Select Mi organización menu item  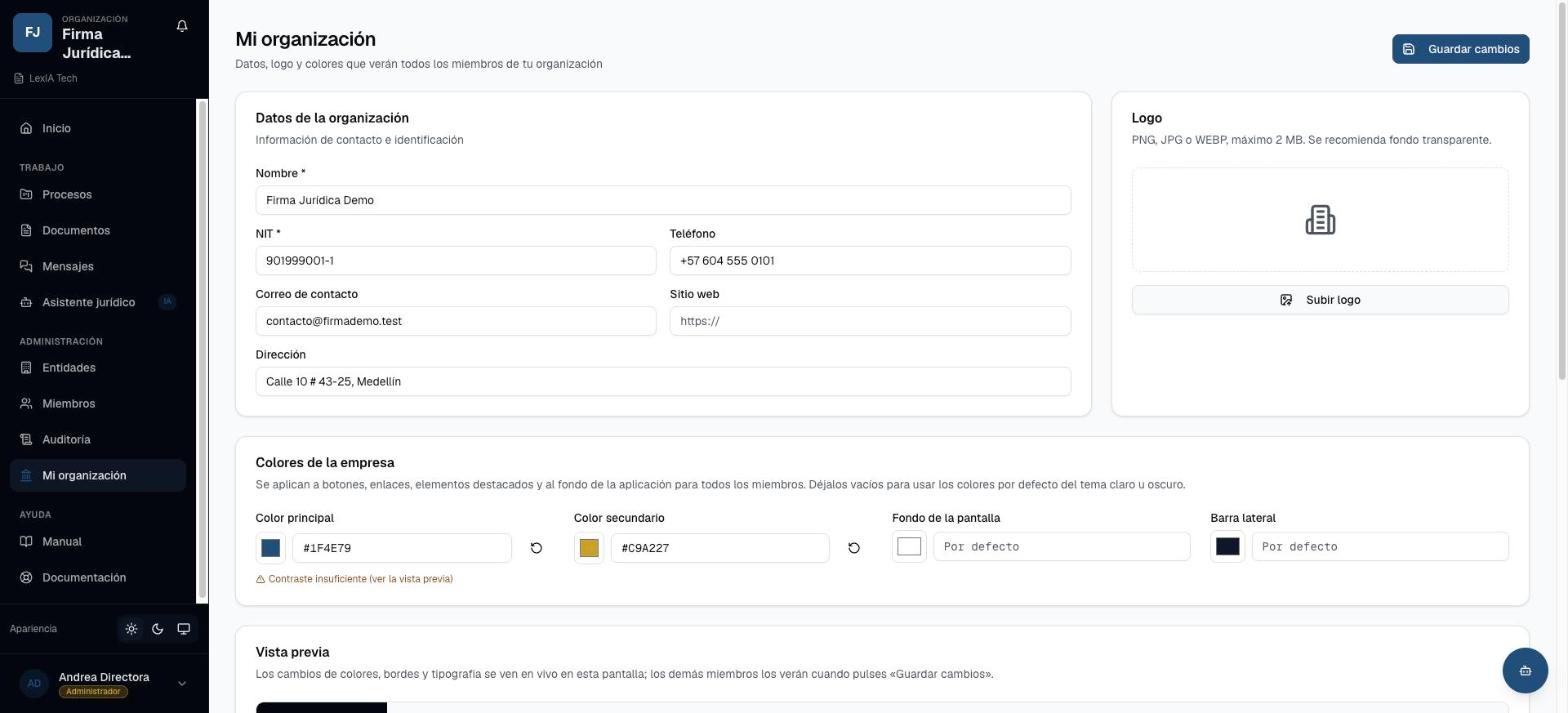point(98,476)
